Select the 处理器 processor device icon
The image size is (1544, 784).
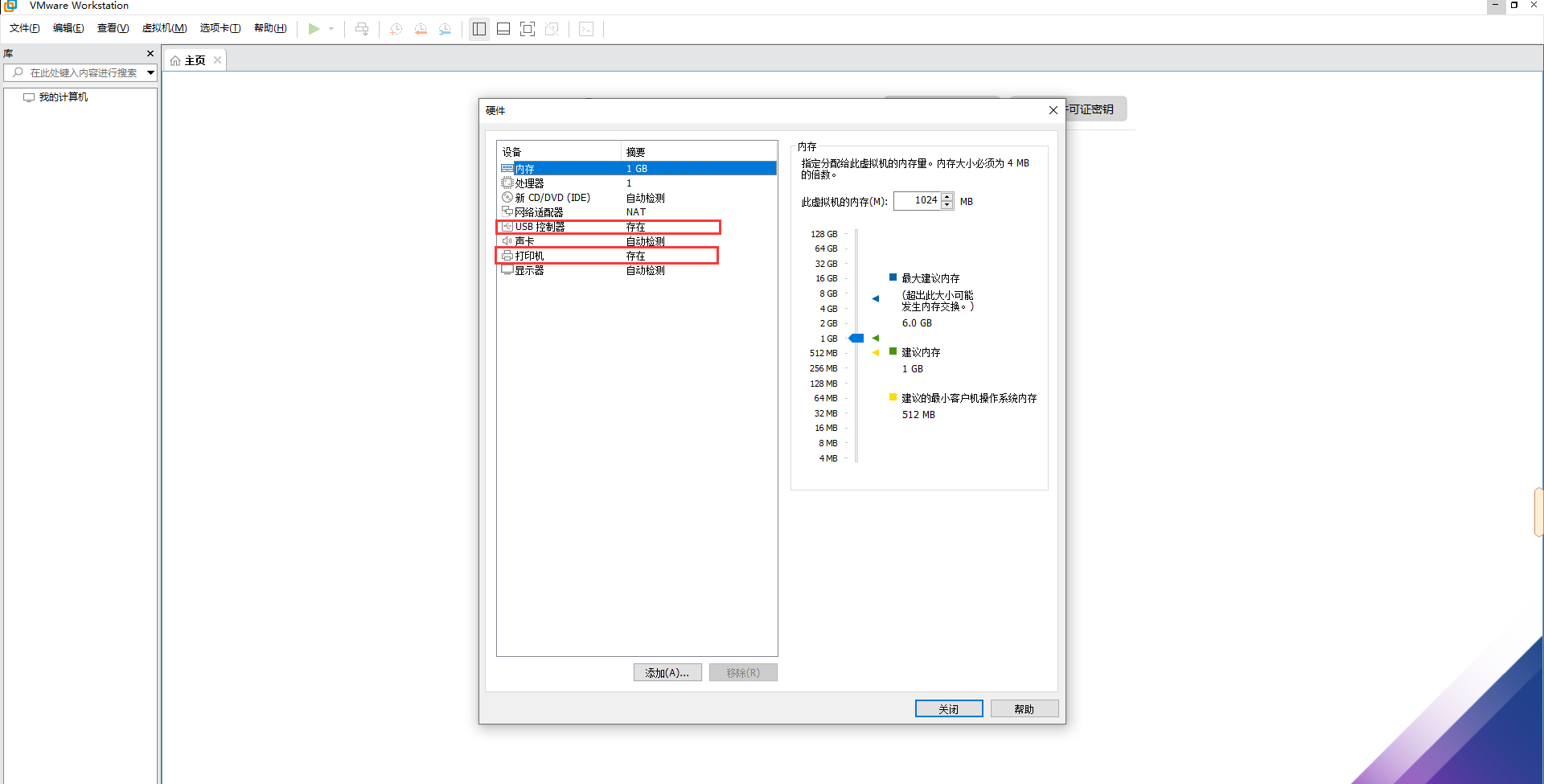(507, 183)
